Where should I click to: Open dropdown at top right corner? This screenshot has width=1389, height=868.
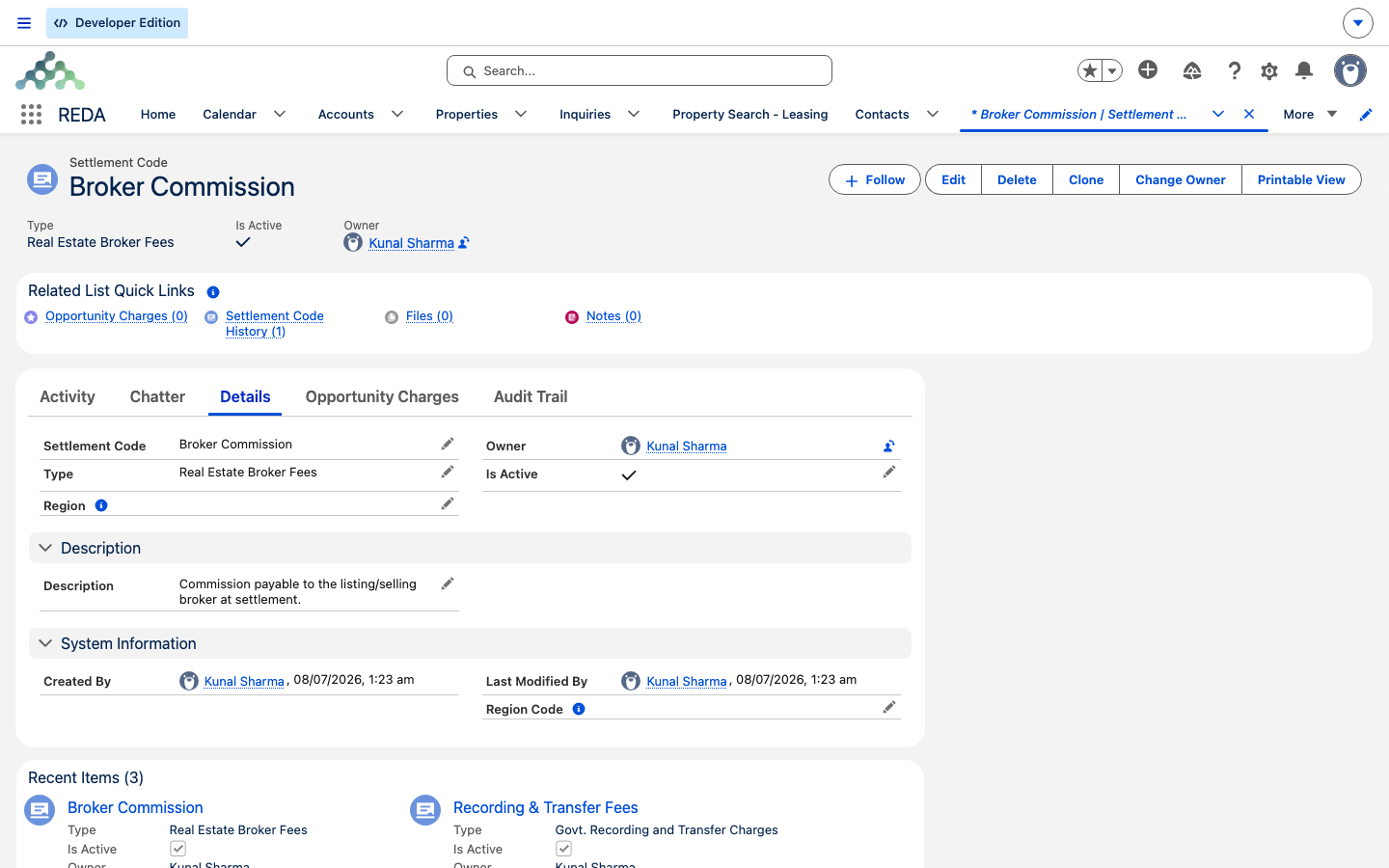[1357, 23]
